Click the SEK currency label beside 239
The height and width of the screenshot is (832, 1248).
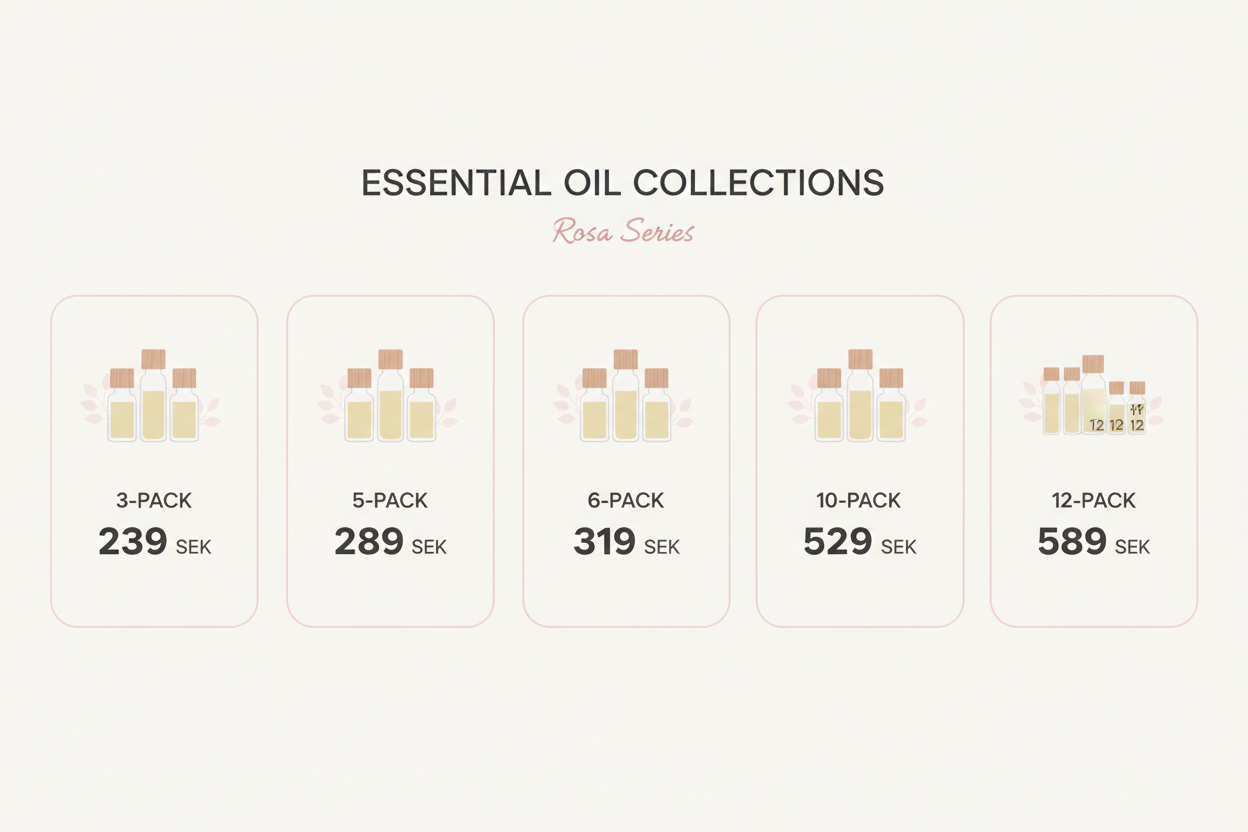(x=194, y=548)
